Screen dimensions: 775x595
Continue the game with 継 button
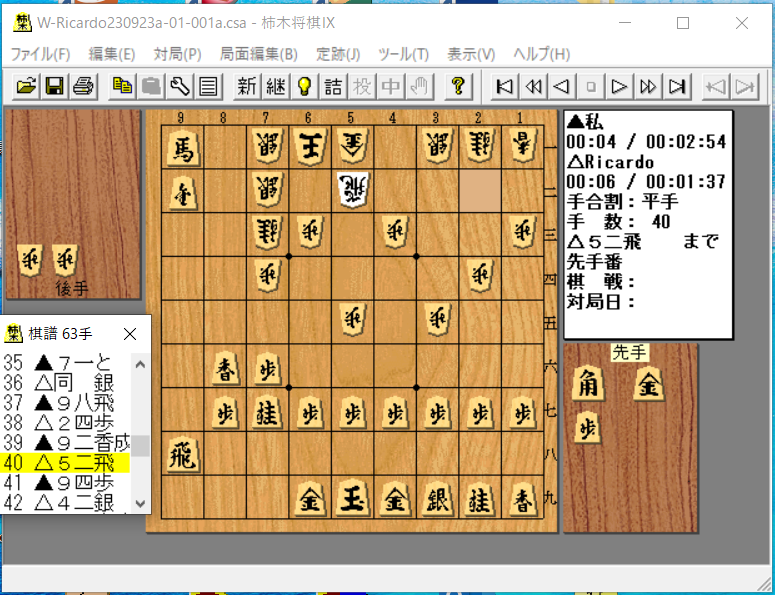tap(276, 87)
